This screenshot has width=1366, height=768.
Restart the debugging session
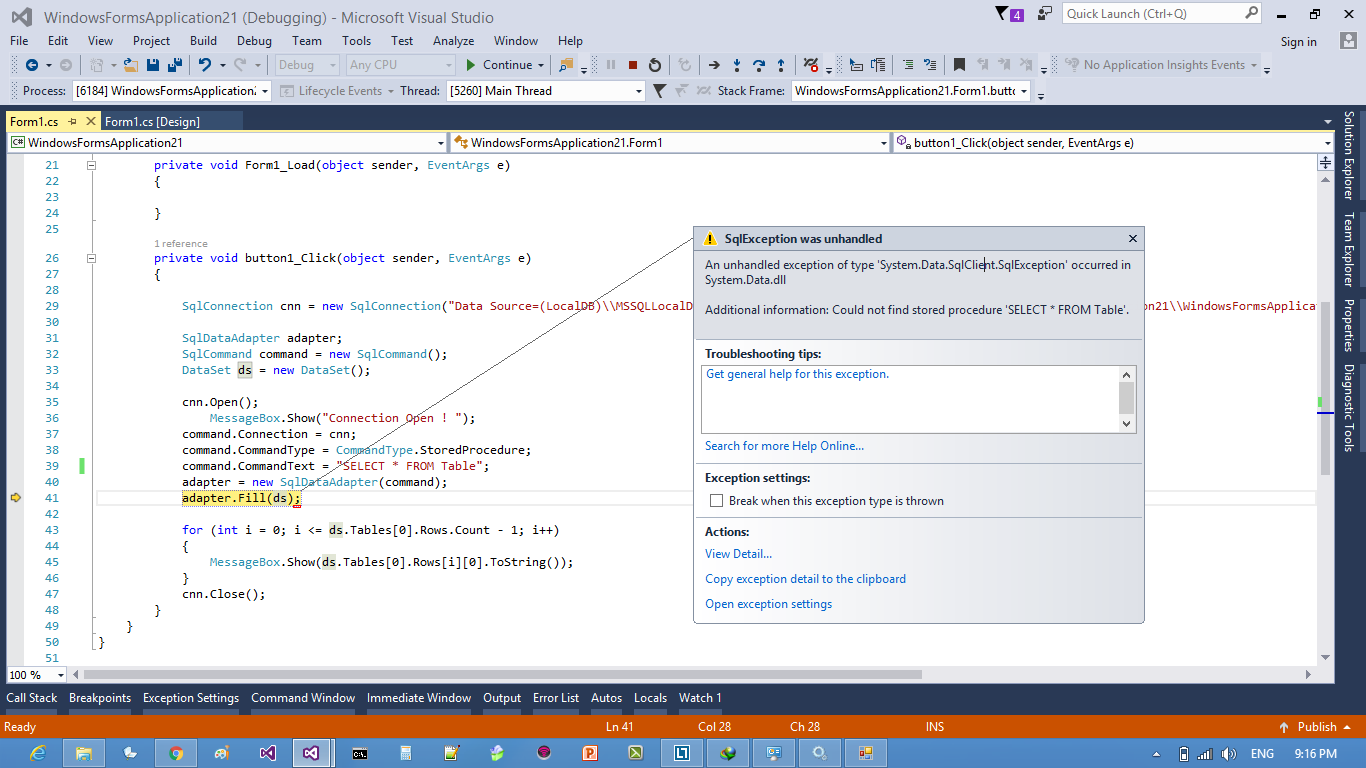(655, 65)
